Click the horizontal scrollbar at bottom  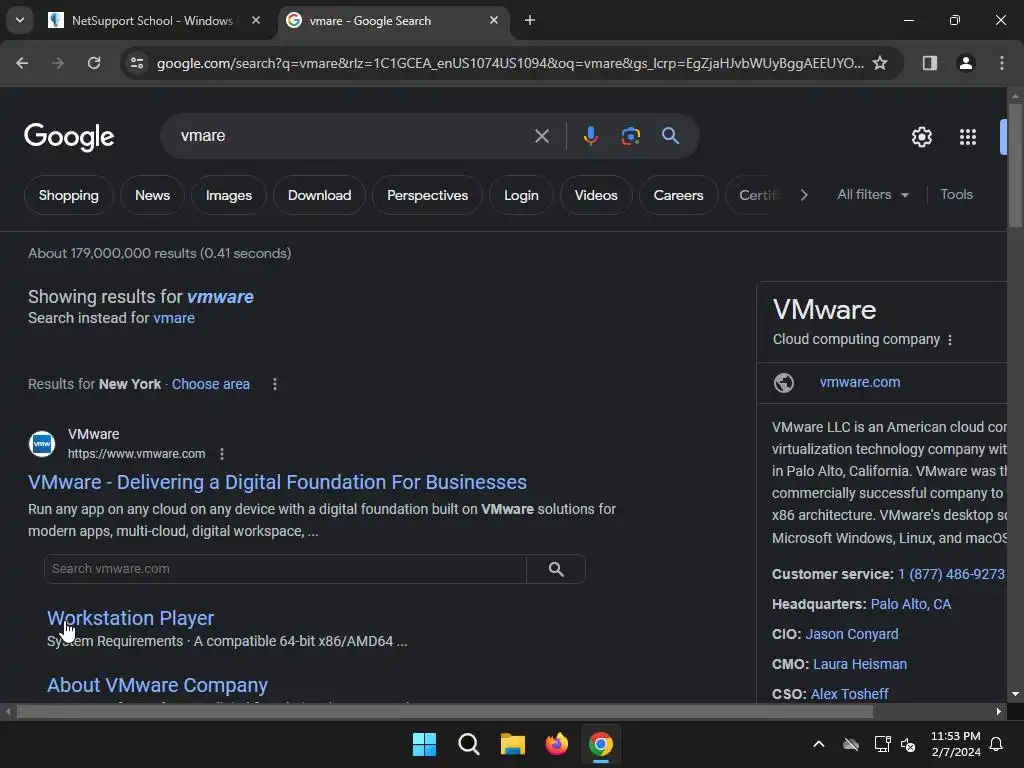(x=445, y=712)
